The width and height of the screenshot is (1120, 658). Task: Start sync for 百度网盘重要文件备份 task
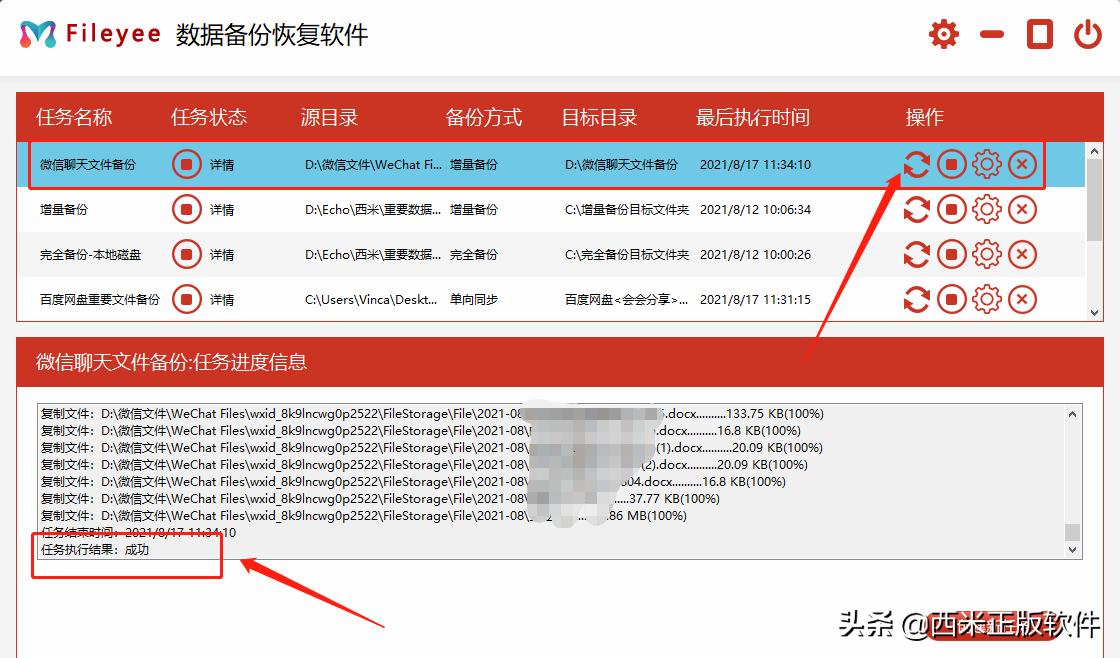(916, 299)
